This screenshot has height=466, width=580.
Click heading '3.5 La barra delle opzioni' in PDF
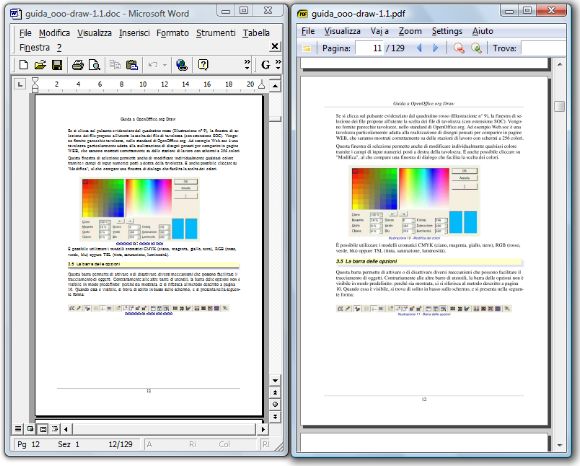(366, 261)
